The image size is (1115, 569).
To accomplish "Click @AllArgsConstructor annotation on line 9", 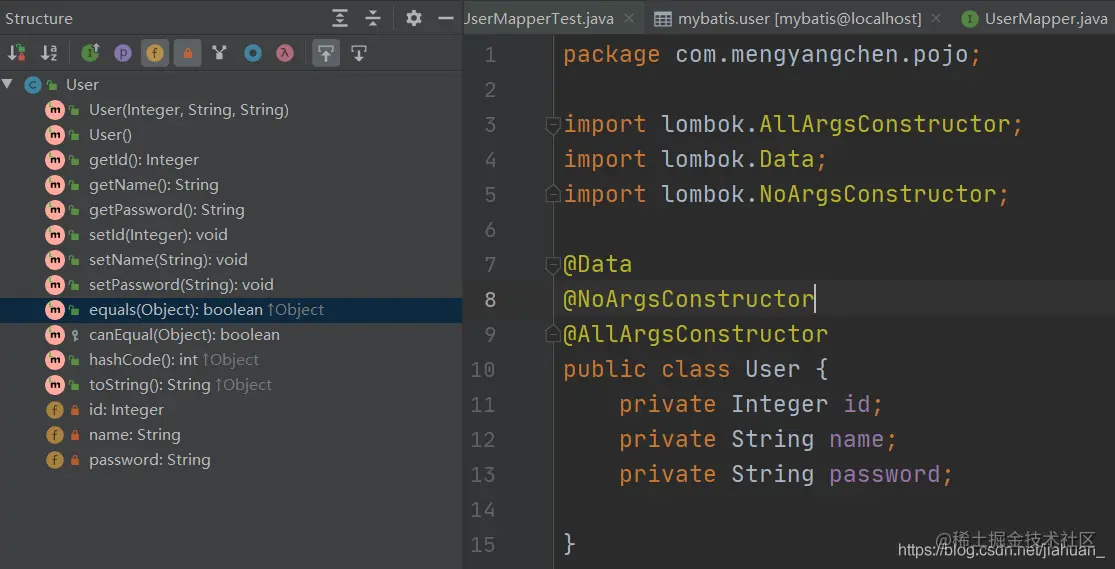I will click(x=695, y=334).
